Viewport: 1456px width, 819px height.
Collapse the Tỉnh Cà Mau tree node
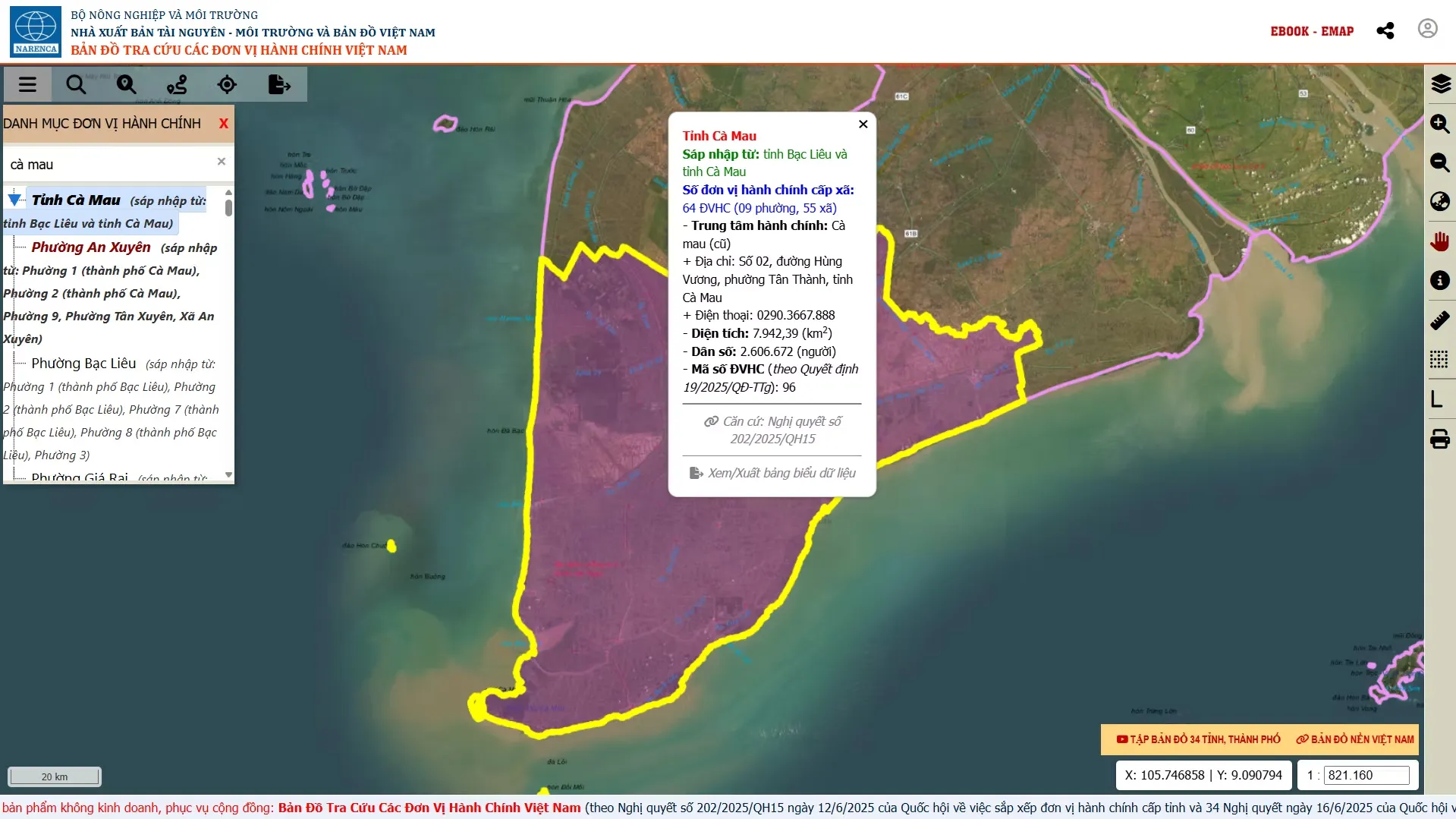pos(14,200)
